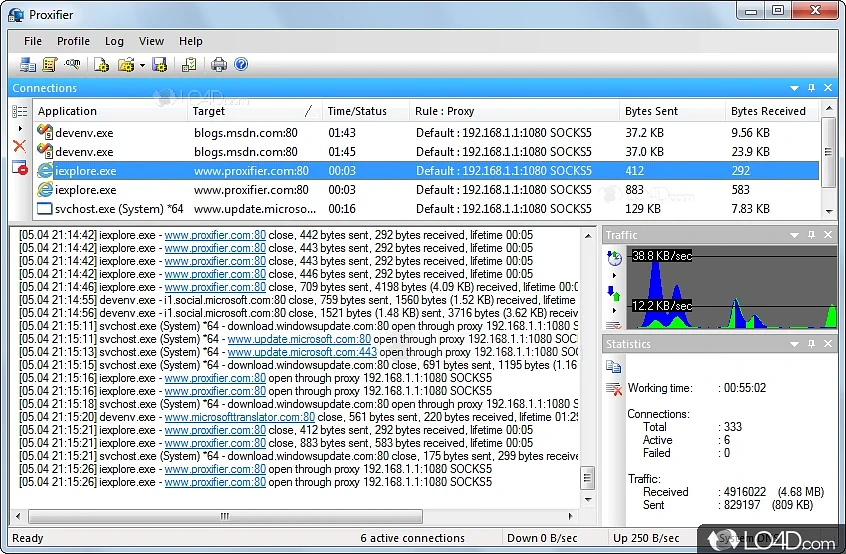
Task: Open dropdown arrow next to Open Profile icon
Action: tap(142, 66)
